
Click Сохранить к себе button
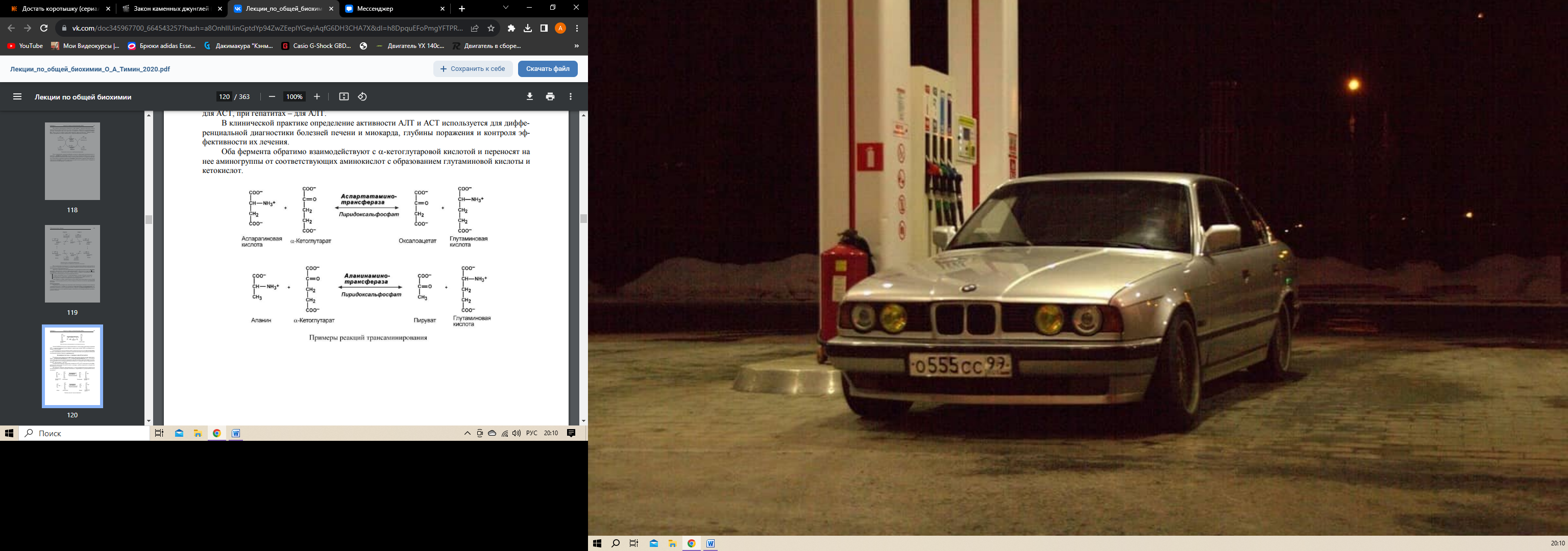coord(473,69)
